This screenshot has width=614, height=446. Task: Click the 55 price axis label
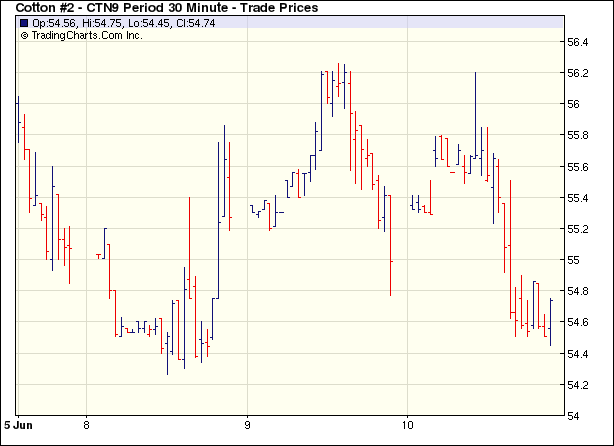pyautogui.click(x=574, y=260)
